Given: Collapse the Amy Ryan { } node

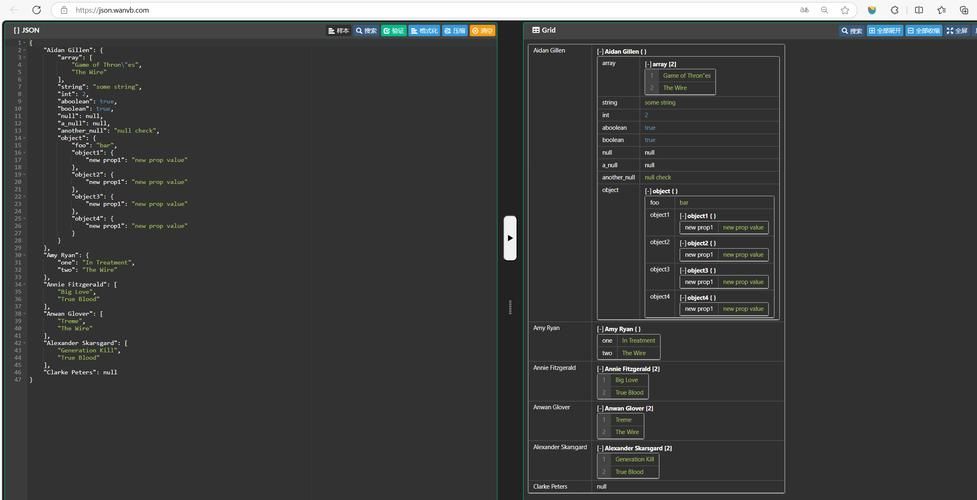Looking at the screenshot, I should pos(600,329).
